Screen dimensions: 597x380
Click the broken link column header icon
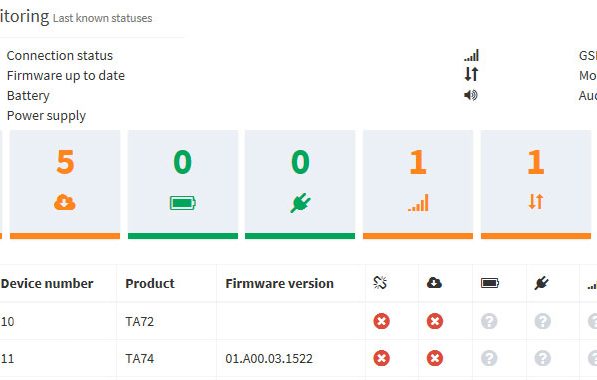coord(380,283)
